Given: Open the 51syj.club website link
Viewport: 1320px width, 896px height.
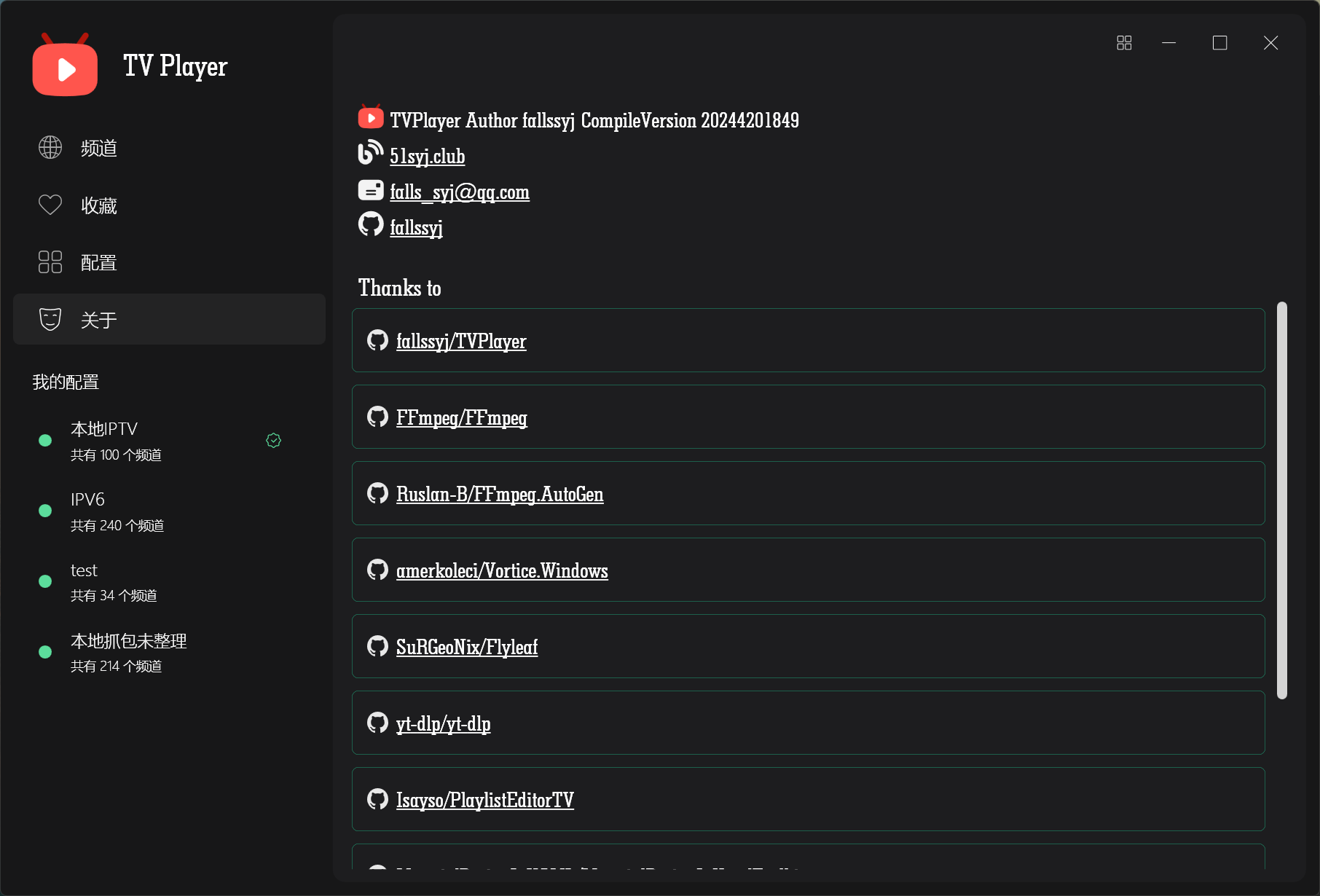Looking at the screenshot, I should [x=427, y=157].
